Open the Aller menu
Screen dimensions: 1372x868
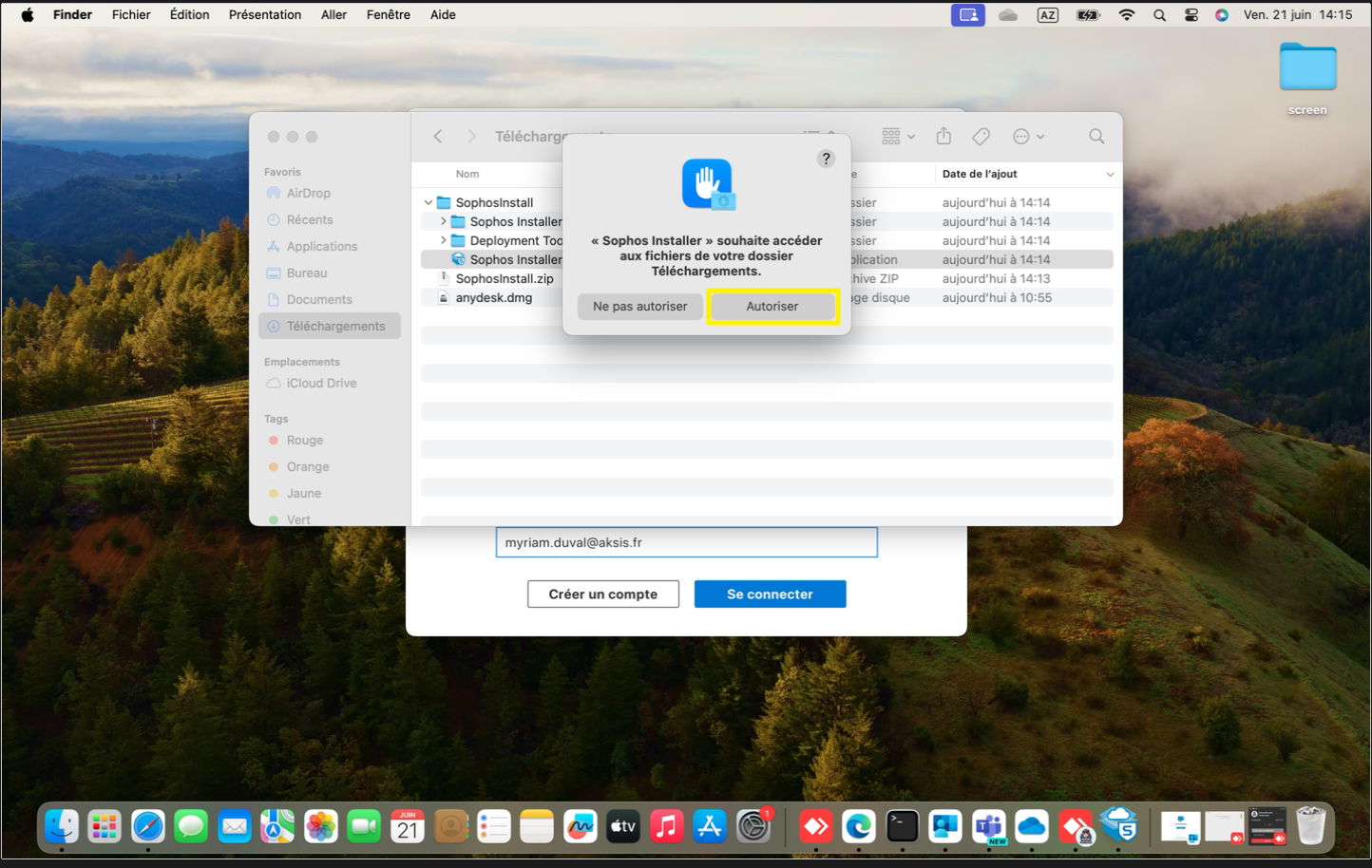[333, 14]
